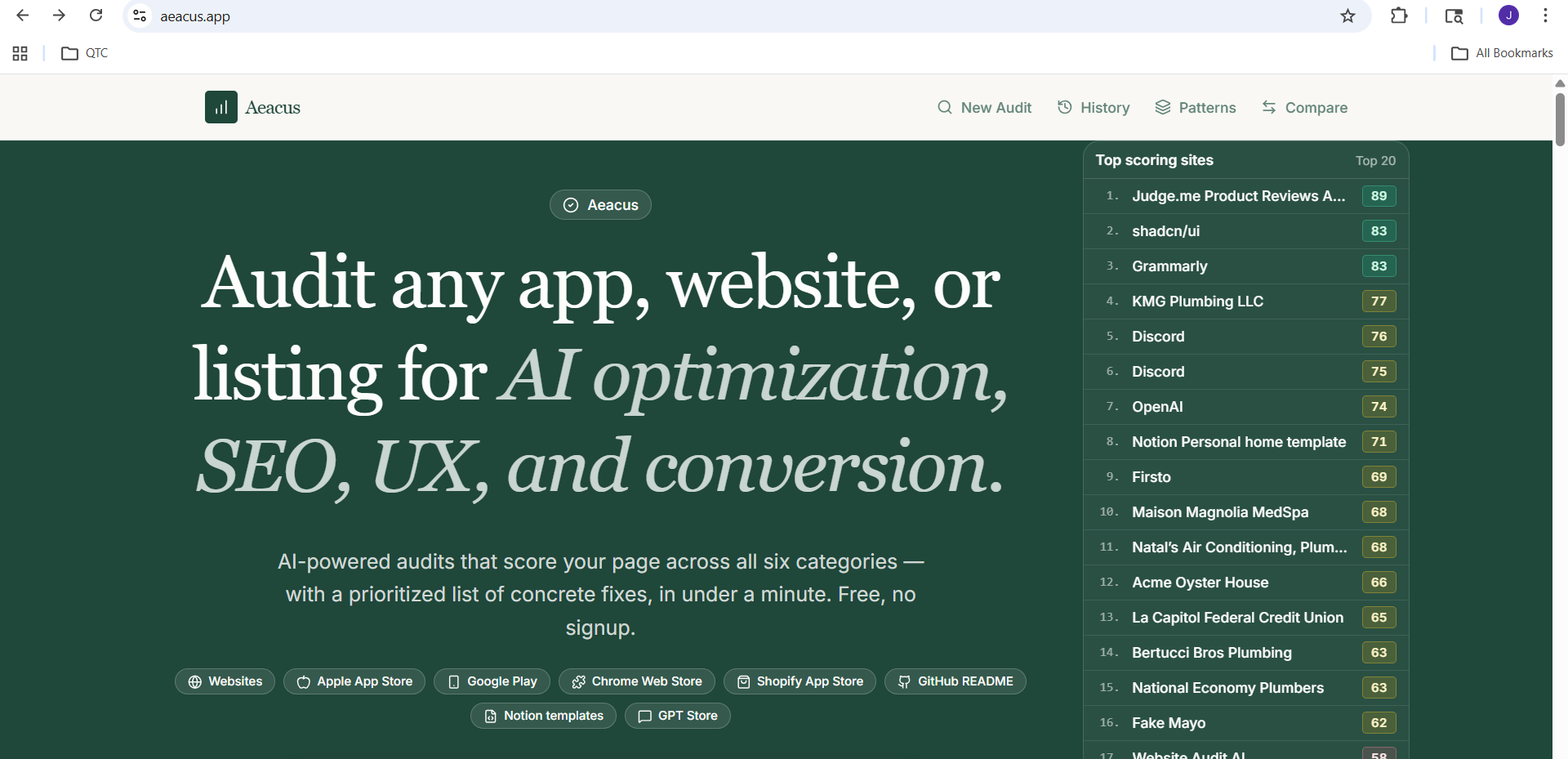The width and height of the screenshot is (1568, 759).
Task: Select the Google Play chip
Action: pyautogui.click(x=492, y=681)
